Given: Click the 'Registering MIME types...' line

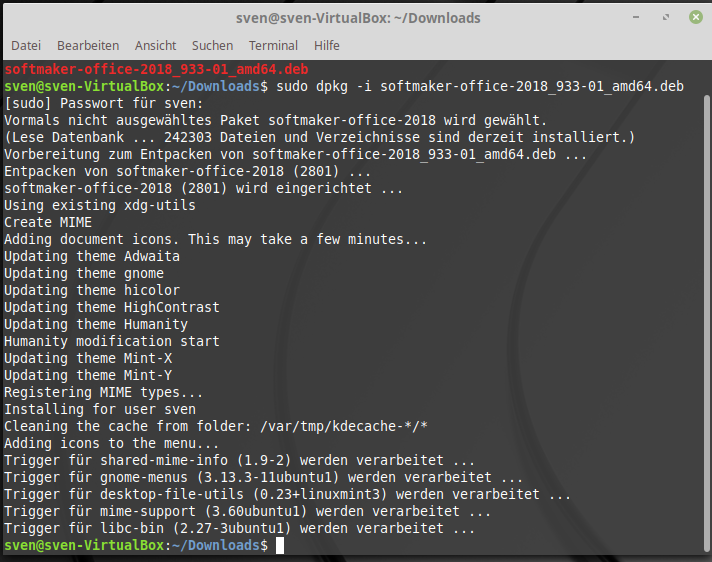Looking at the screenshot, I should click(104, 393).
